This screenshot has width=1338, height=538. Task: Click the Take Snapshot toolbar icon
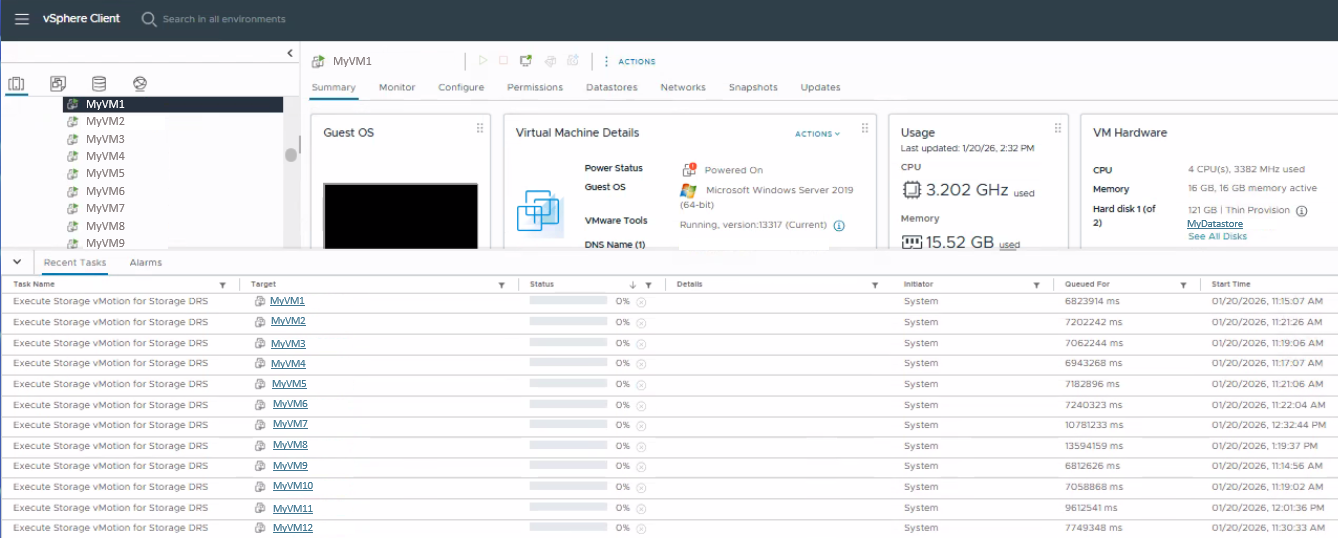click(x=573, y=61)
